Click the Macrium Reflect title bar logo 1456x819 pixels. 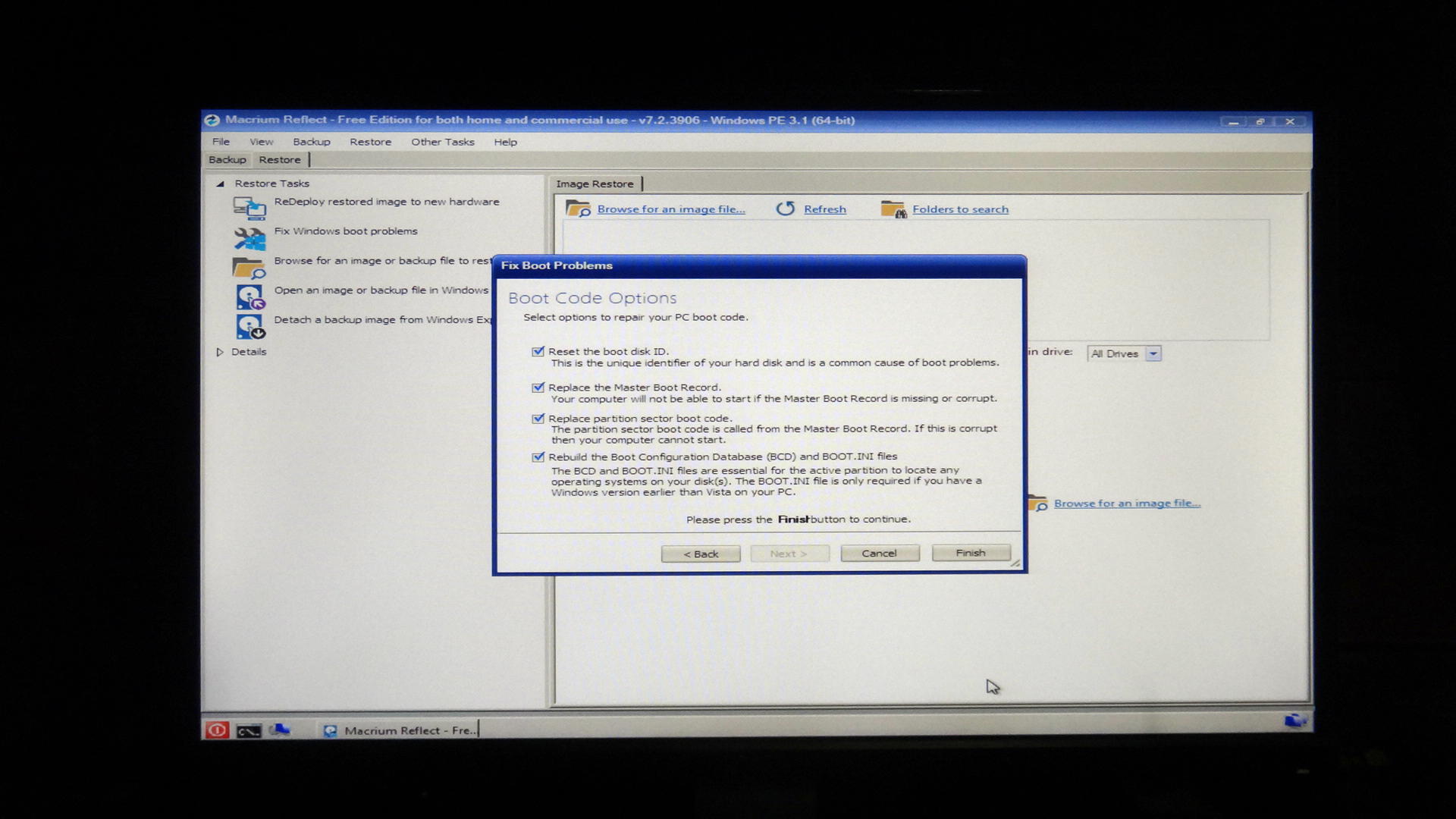[212, 120]
